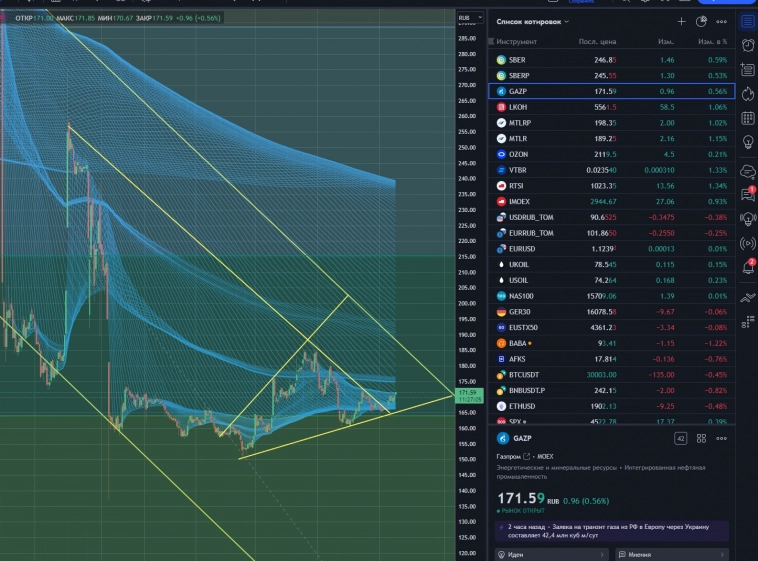
Task: Expand the Список котировок watchlist dropdown
Action: click(533, 21)
